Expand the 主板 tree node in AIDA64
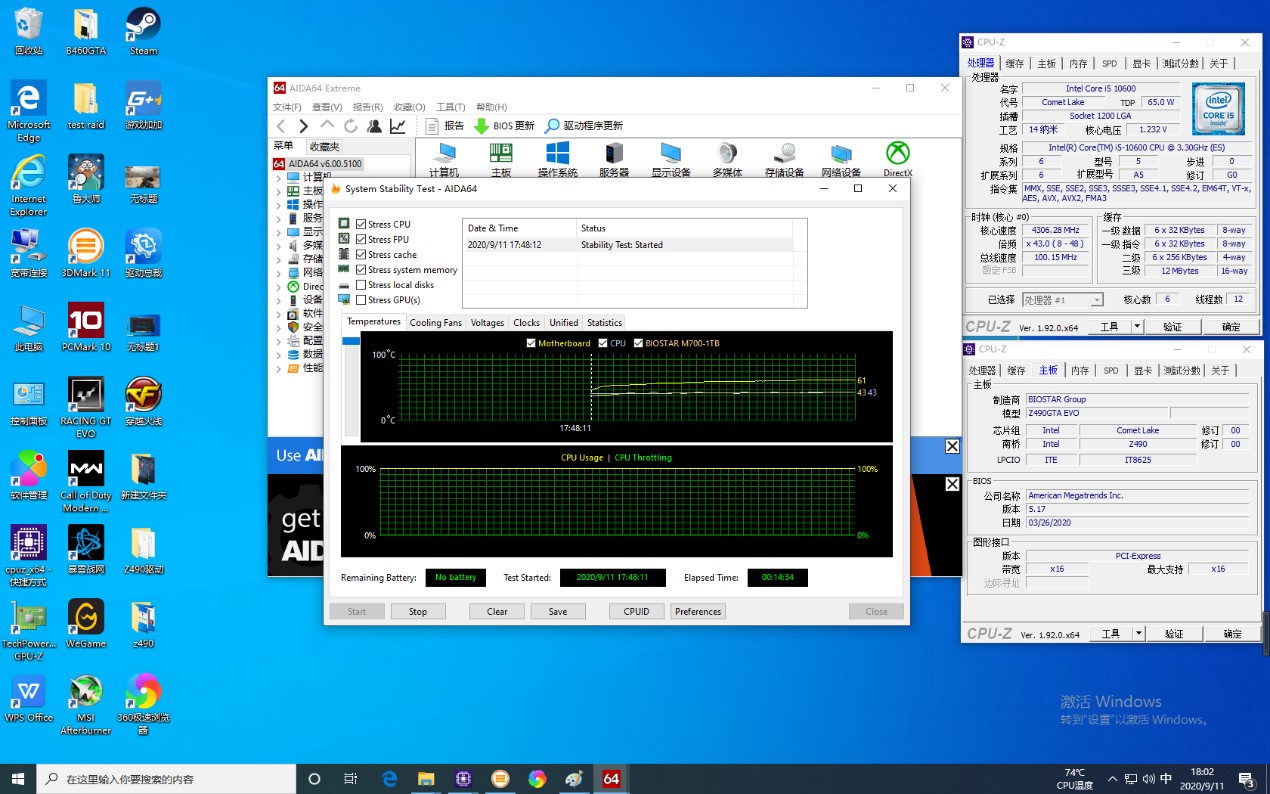The height and width of the screenshot is (794, 1270). point(279,191)
